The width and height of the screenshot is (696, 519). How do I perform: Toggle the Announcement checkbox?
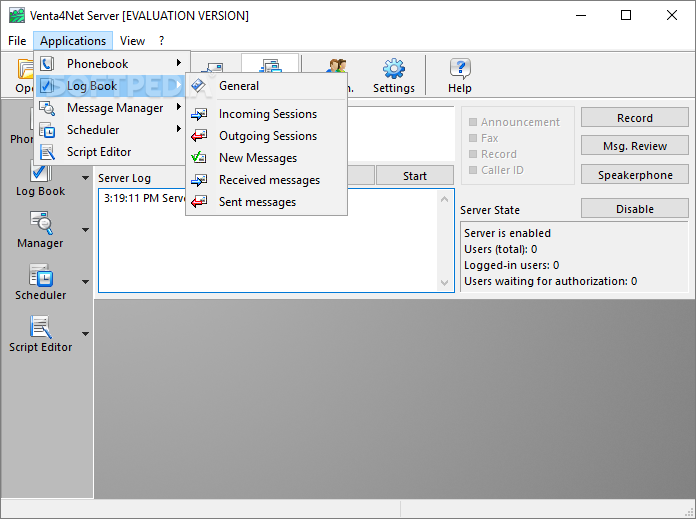click(x=473, y=122)
